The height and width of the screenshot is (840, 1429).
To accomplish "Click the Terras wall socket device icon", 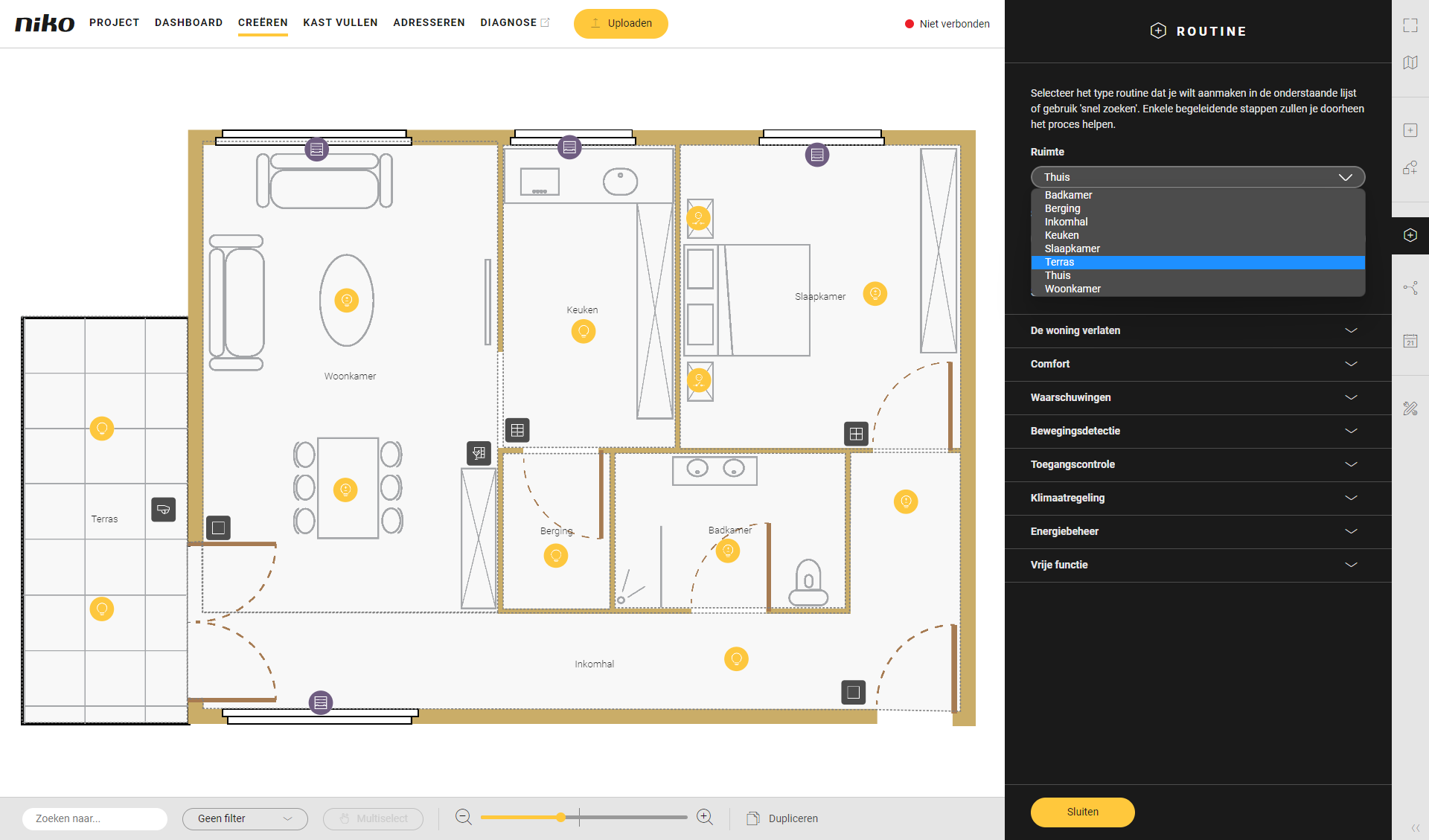I will (164, 510).
